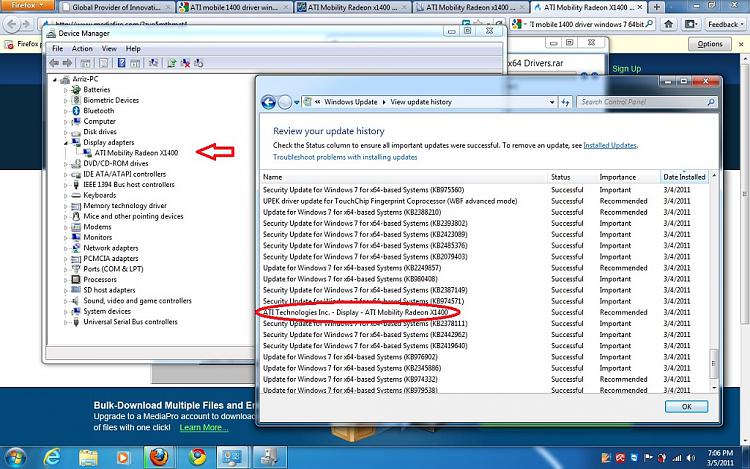750x469 pixels.
Task: Open address bar history dropdown in Windows Update
Action: point(552,102)
